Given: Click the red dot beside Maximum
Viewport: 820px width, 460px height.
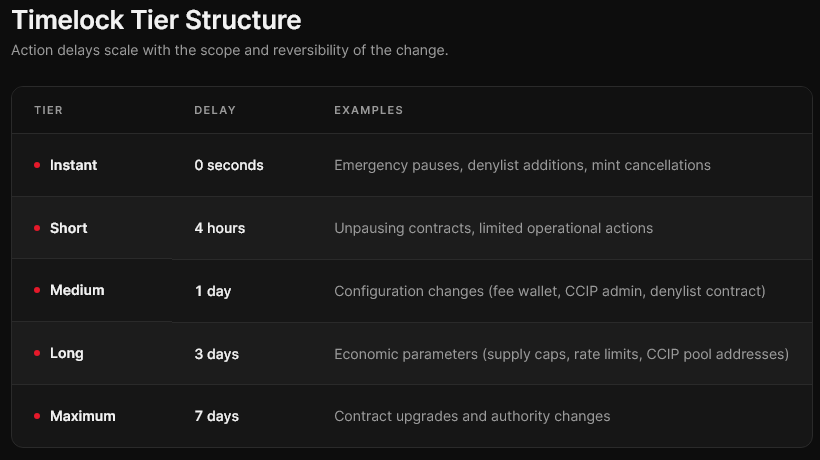Looking at the screenshot, I should (37, 416).
